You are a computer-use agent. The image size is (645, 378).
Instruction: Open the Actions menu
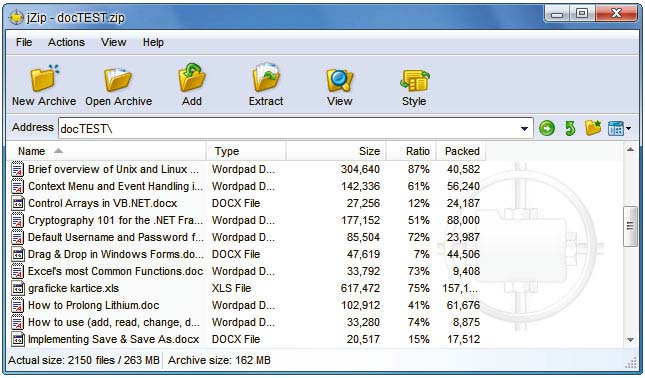tap(66, 42)
